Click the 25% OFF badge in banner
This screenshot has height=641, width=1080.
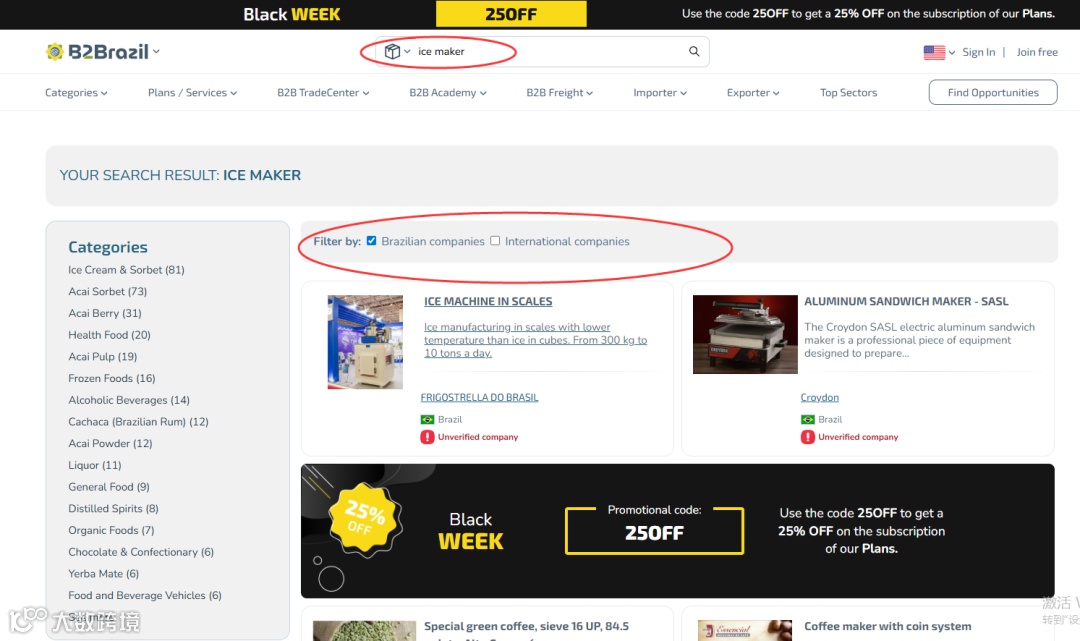[365, 519]
